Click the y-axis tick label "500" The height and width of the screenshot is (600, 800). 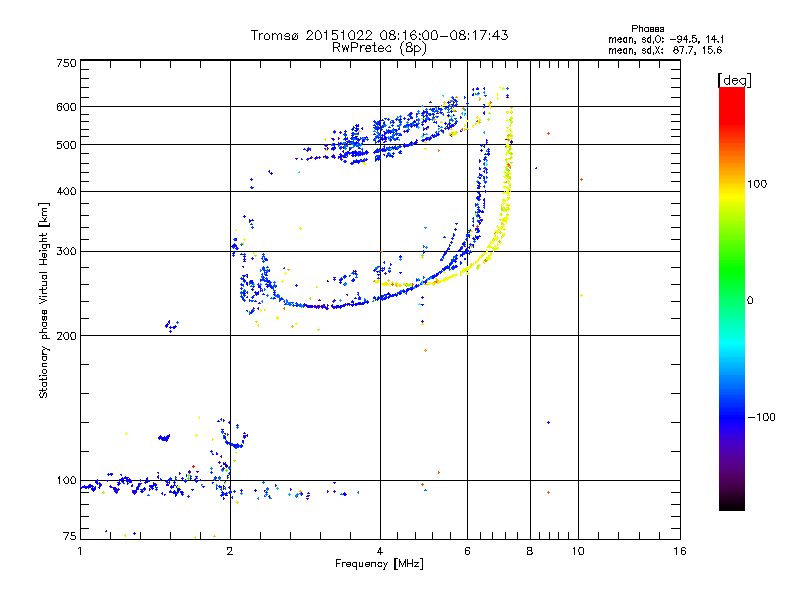pos(66,145)
